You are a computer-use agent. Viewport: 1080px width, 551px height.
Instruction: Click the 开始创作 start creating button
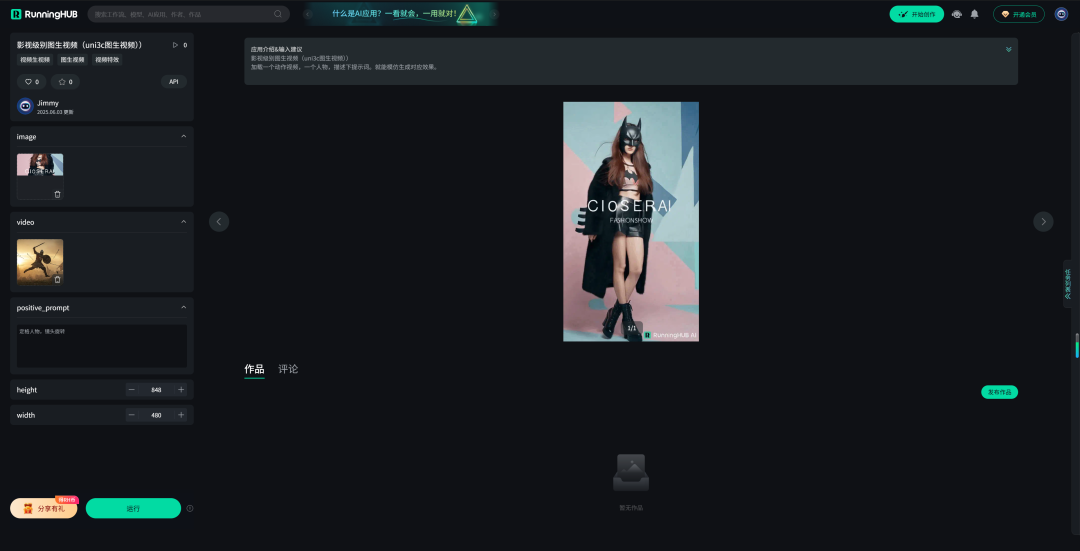pos(916,14)
